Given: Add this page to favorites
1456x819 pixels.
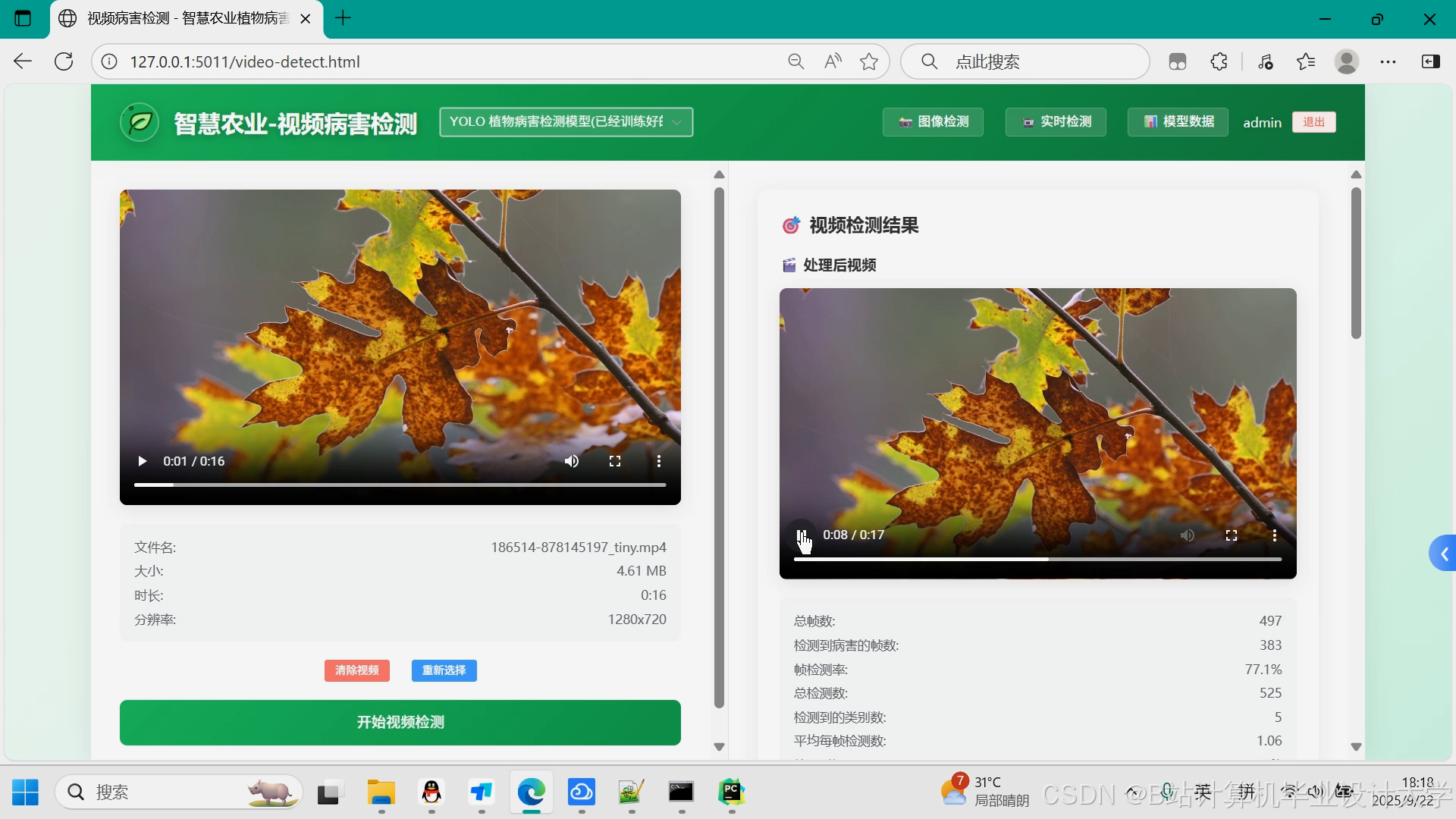Looking at the screenshot, I should (x=869, y=61).
